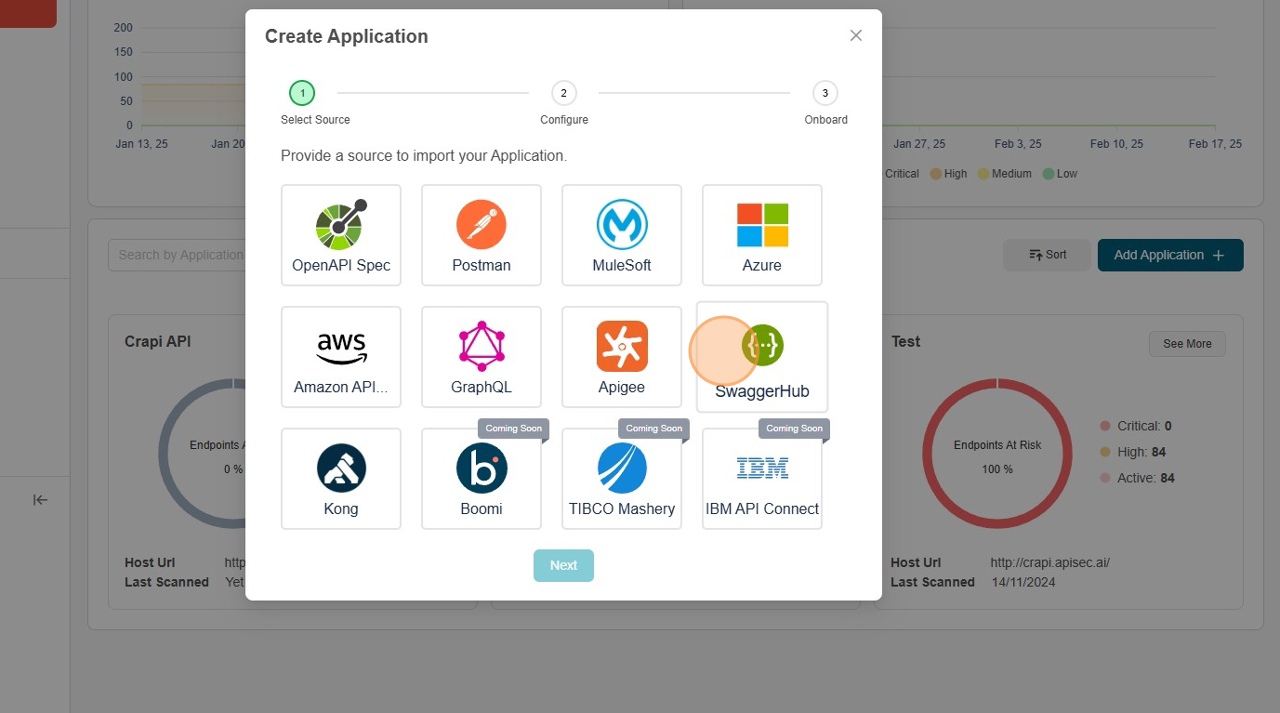Pick the MuleSoft source option
Viewport: 1280px width, 713px height.
[621, 235]
